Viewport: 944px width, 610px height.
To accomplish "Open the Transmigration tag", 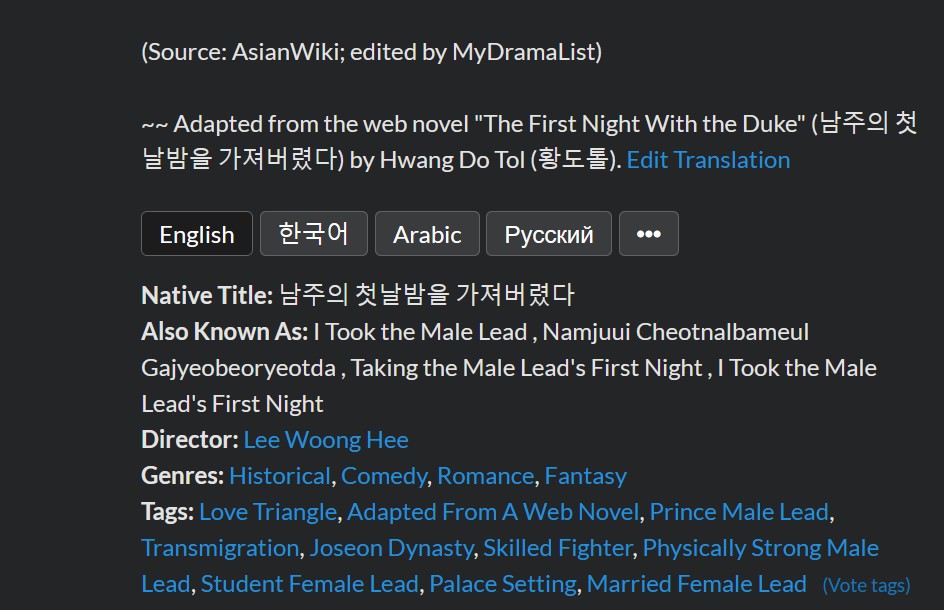I will tap(220, 548).
